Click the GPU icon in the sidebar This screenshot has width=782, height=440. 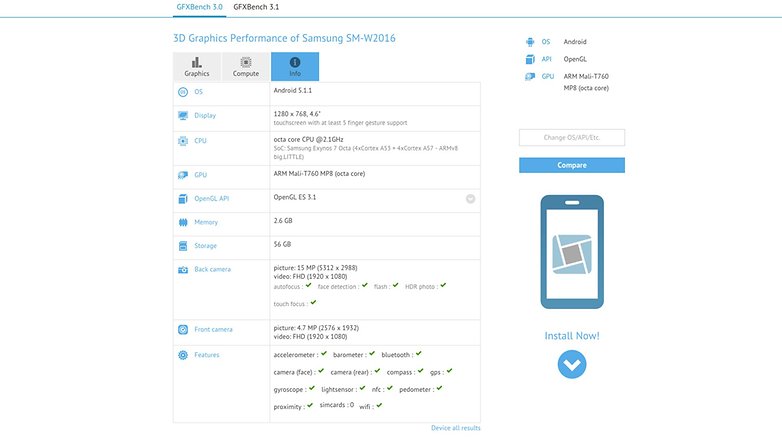coord(530,77)
